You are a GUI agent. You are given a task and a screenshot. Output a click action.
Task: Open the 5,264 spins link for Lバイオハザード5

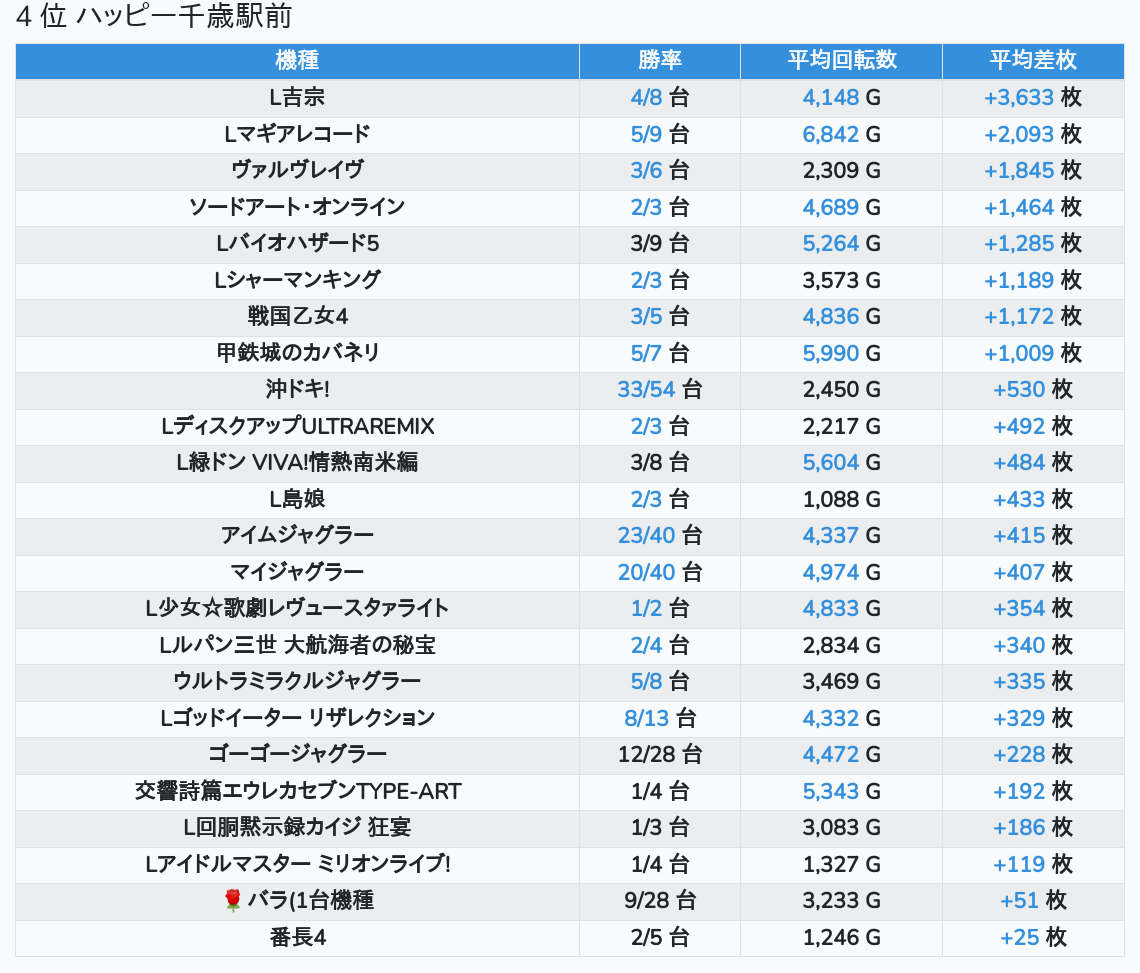coord(830,243)
